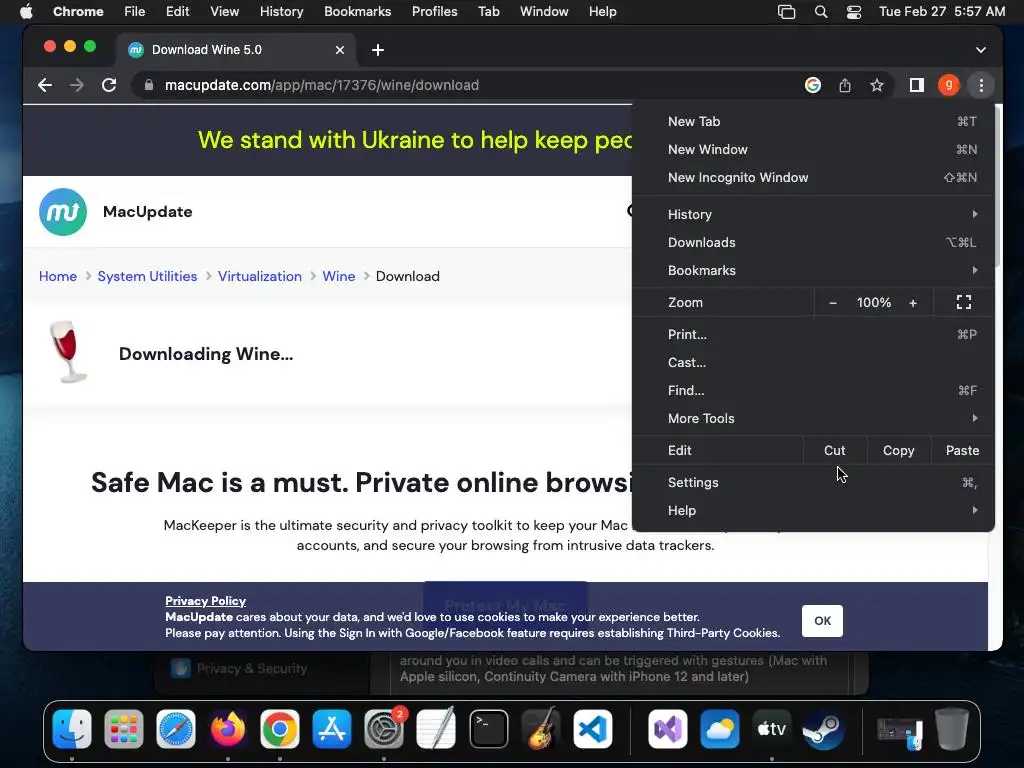1024x768 pixels.
Task: Open GarageBand from the dock
Action: click(541, 729)
